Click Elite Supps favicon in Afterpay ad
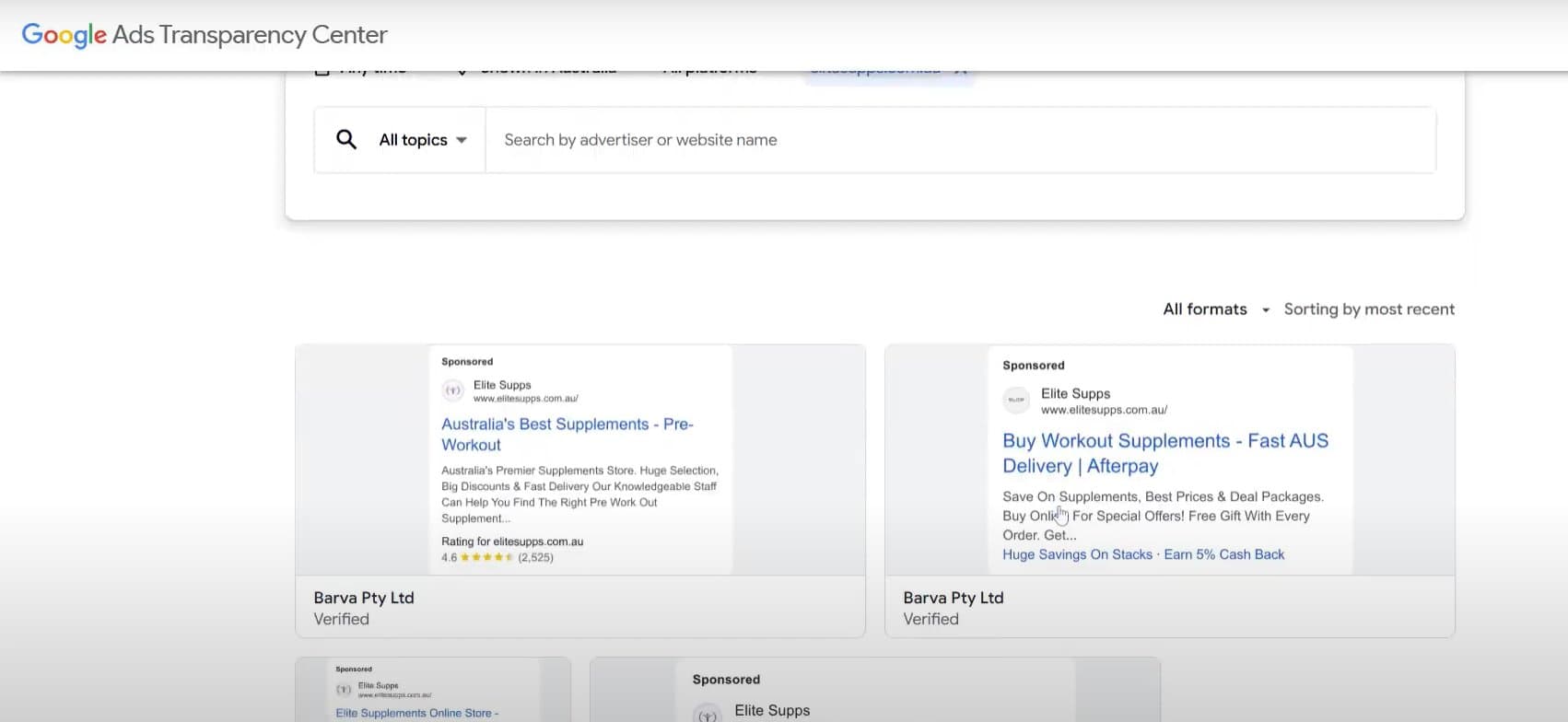The height and width of the screenshot is (722, 1568). 1016,400
